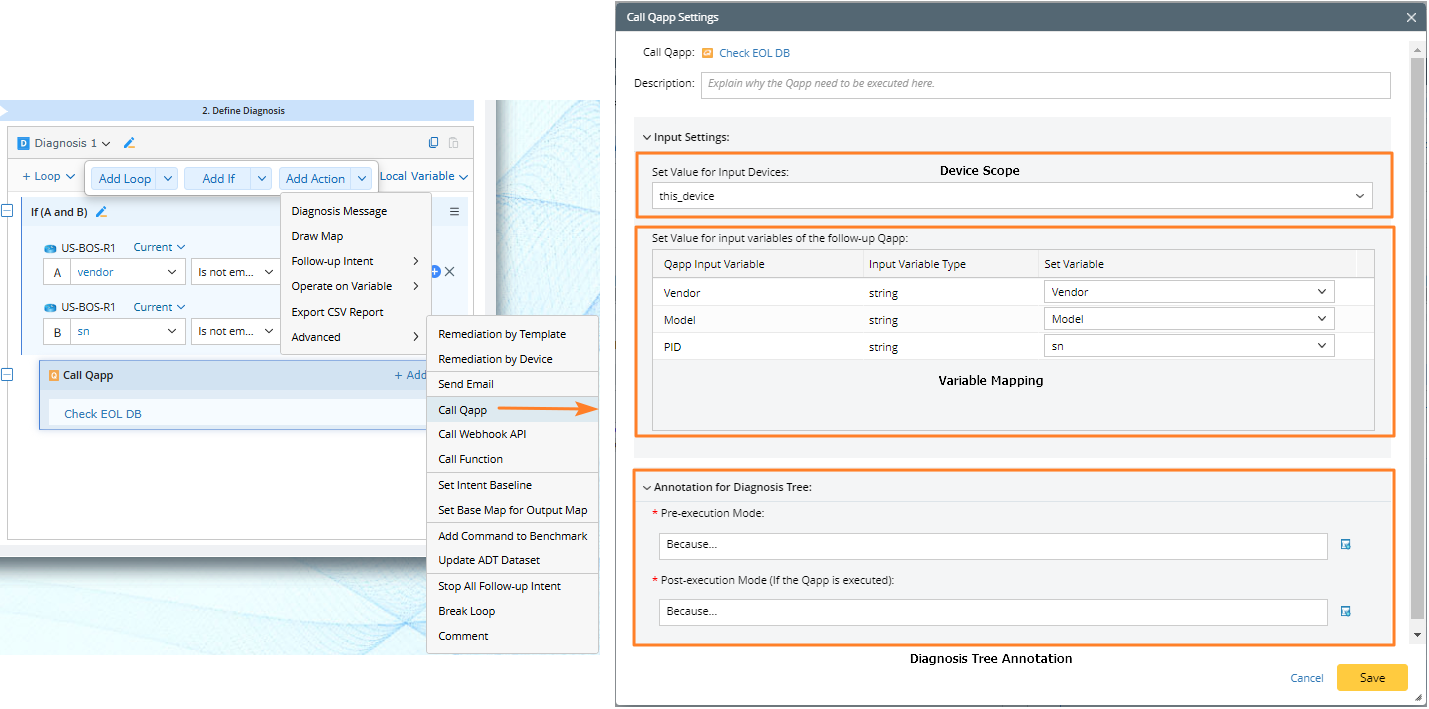Click the copy diagnosis icon
This screenshot has height=709, width=1429.
tap(433, 143)
